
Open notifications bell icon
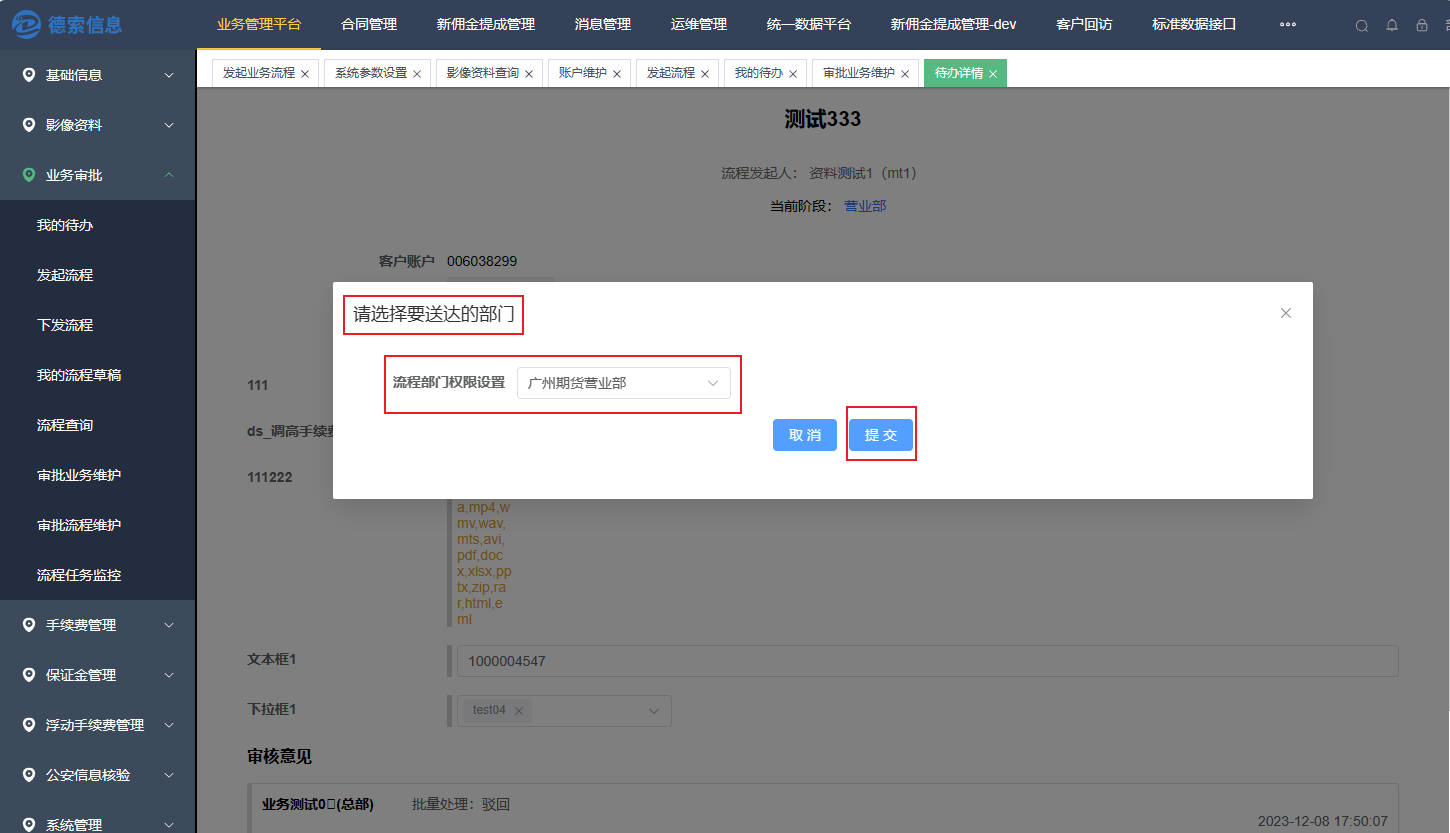(x=1391, y=25)
